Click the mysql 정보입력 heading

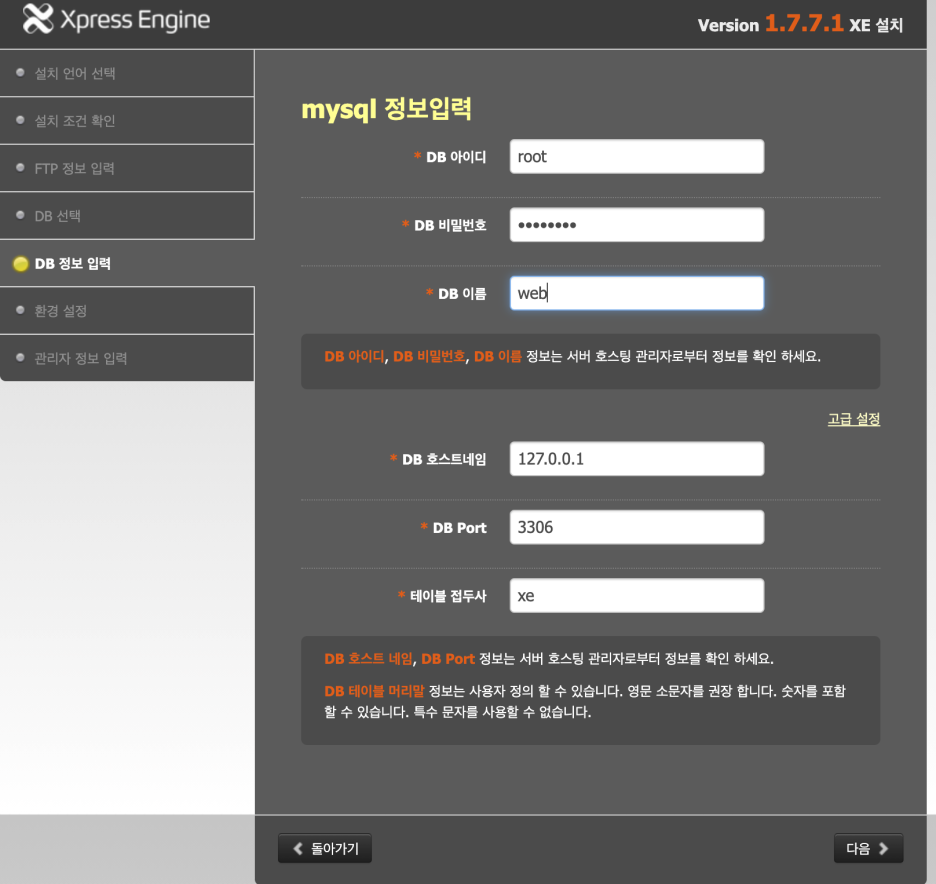[x=386, y=109]
